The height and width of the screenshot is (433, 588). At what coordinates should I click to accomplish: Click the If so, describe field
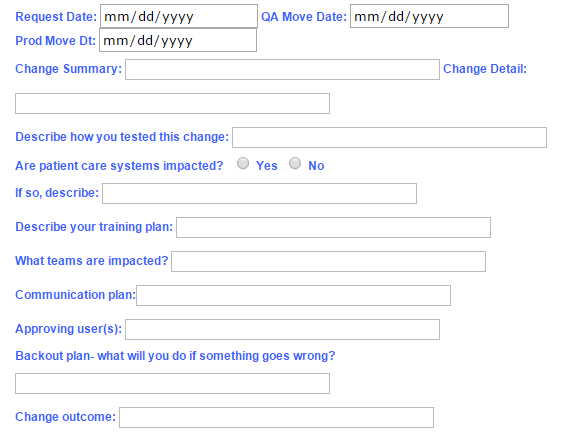[260, 193]
